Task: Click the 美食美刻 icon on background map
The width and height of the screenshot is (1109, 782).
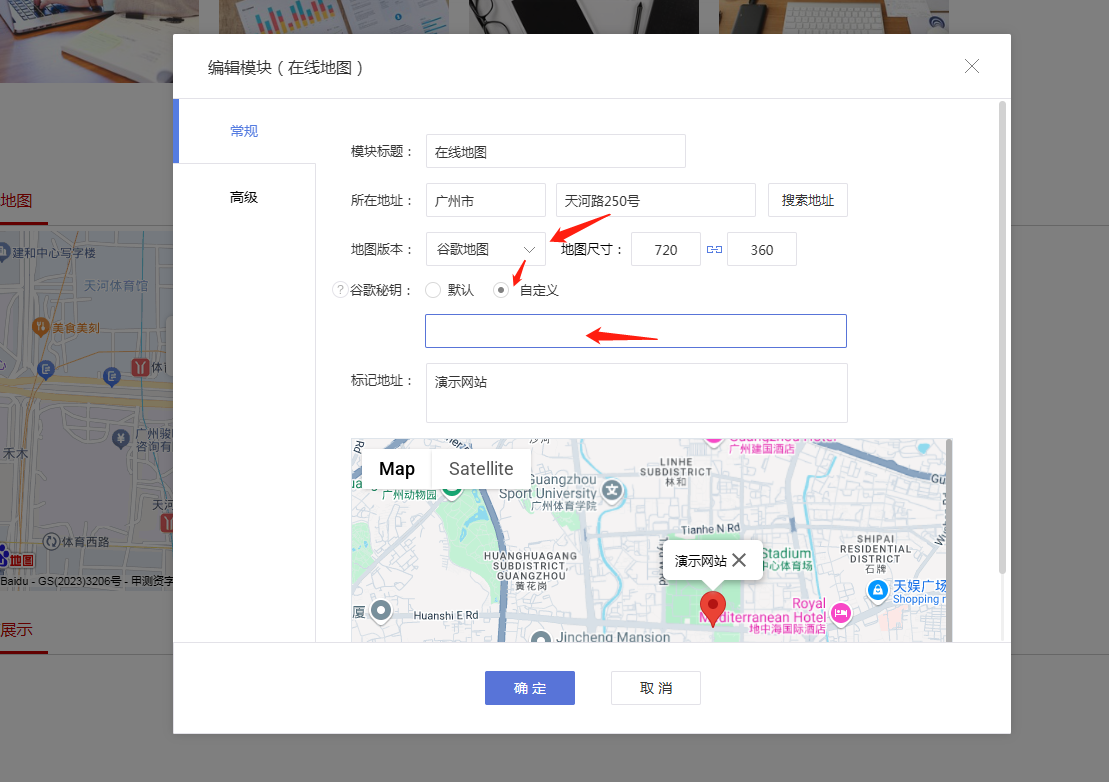Action: [40, 327]
